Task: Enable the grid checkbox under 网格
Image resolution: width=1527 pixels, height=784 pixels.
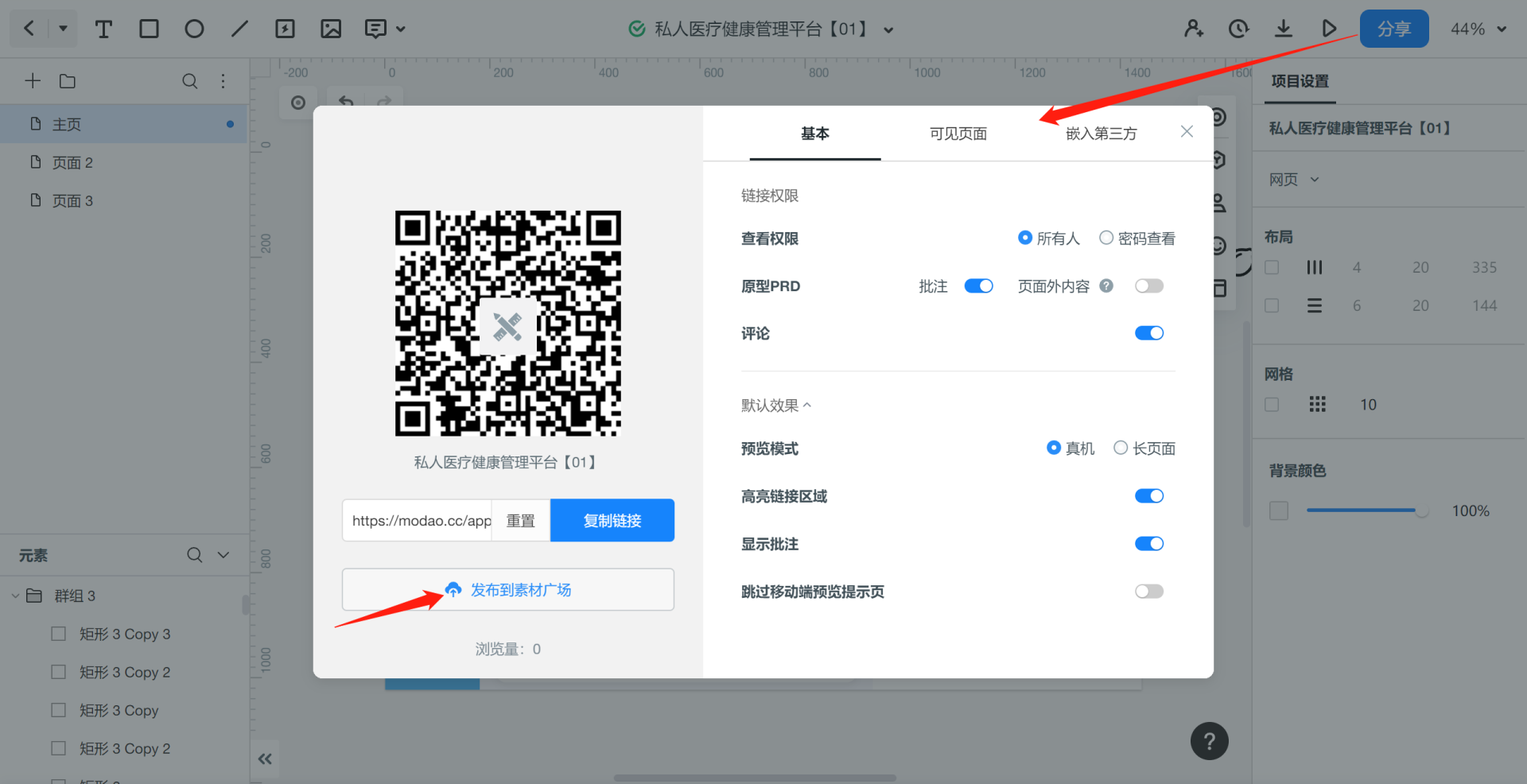Action: coord(1272,404)
